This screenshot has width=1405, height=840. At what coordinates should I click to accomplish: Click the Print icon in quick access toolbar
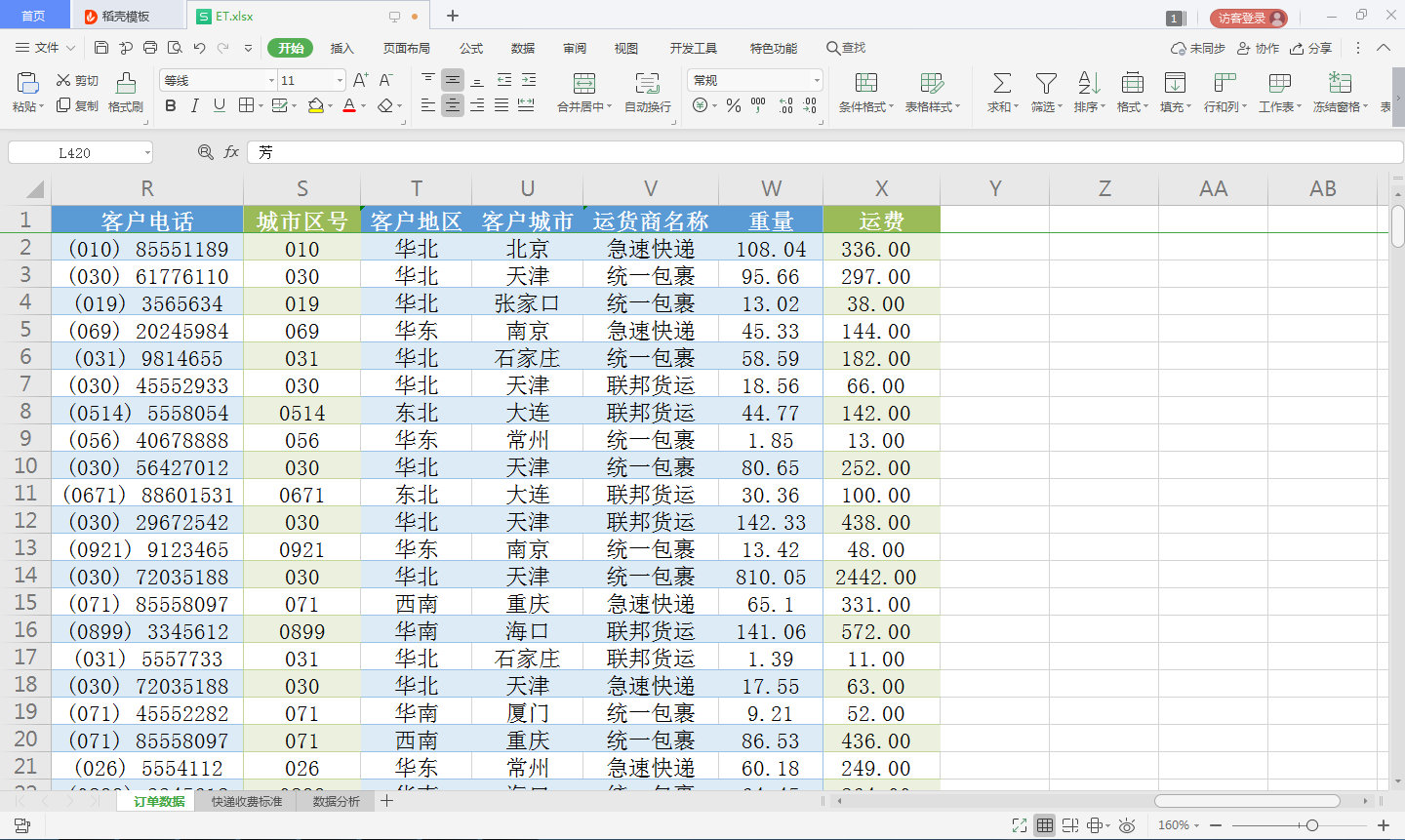coord(150,48)
